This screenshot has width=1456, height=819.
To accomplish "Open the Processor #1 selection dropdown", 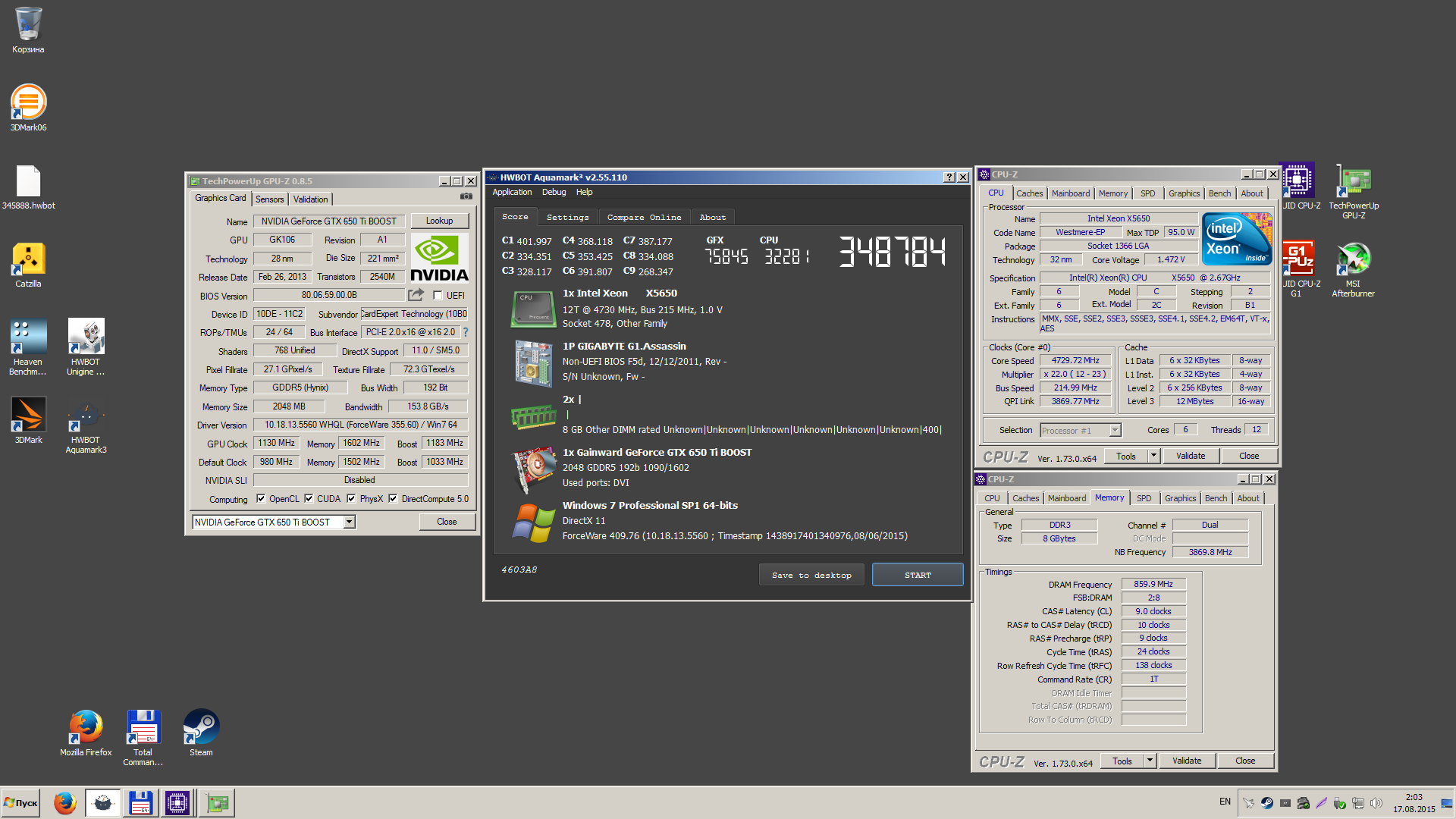I will [x=1115, y=430].
